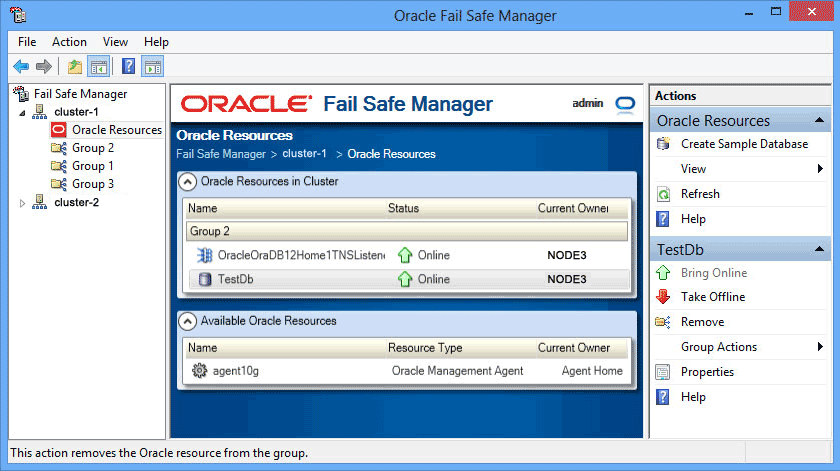
Task: Click Create Sample Database action
Action: pyautogui.click(x=744, y=144)
